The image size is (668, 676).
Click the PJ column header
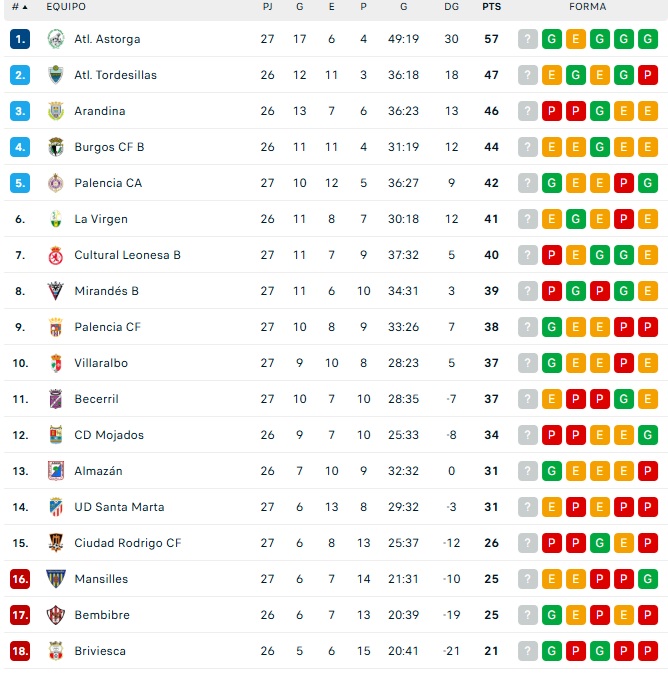pos(267,7)
